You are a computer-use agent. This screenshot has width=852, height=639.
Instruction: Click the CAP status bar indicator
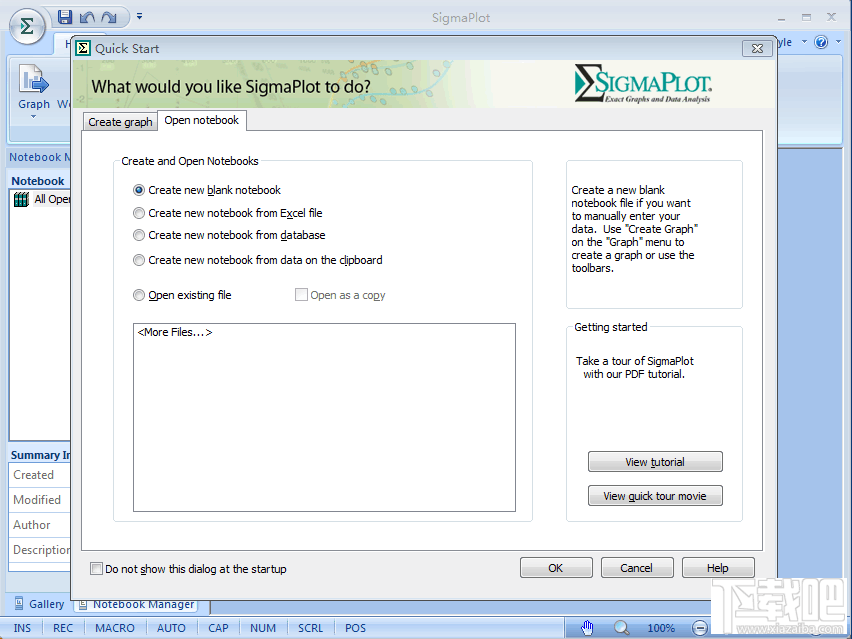coord(218,628)
